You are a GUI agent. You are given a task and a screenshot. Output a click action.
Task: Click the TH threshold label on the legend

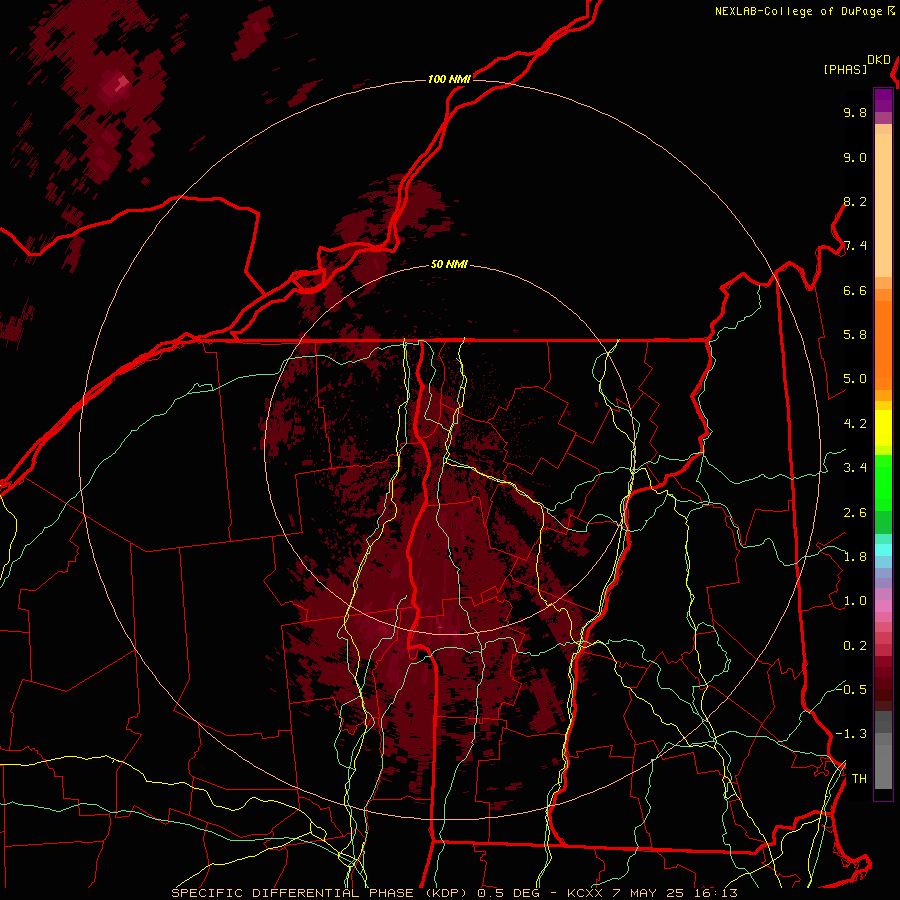click(x=859, y=779)
